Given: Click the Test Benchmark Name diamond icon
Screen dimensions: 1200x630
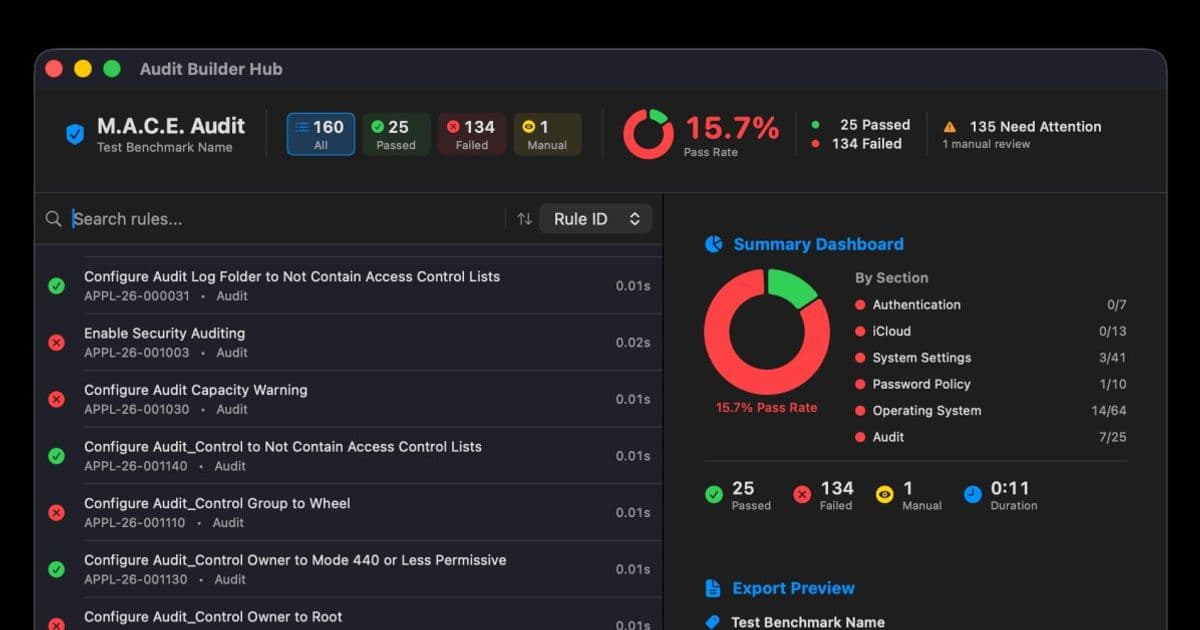Looking at the screenshot, I should point(713,621).
